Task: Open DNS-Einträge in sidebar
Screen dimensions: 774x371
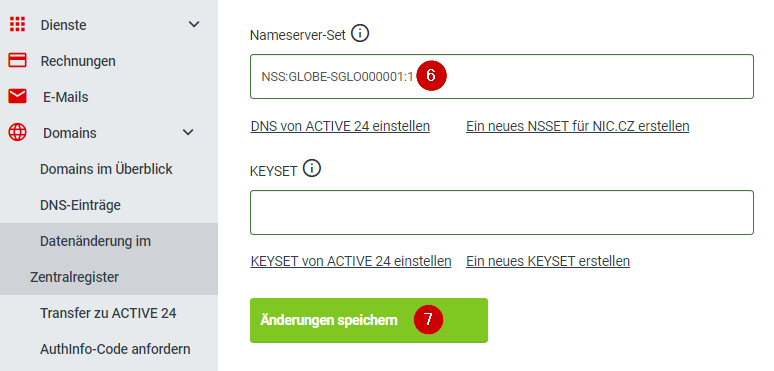Action: click(80, 205)
